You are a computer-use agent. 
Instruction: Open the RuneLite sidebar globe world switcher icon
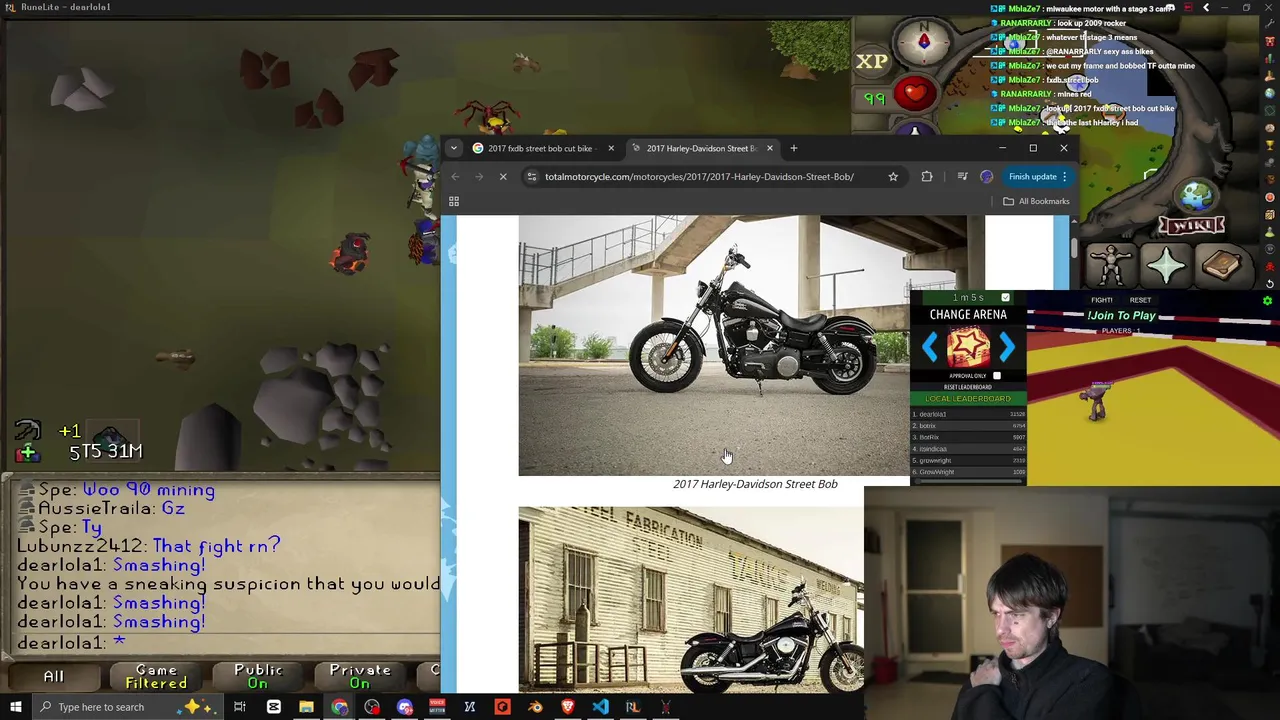click(1269, 94)
